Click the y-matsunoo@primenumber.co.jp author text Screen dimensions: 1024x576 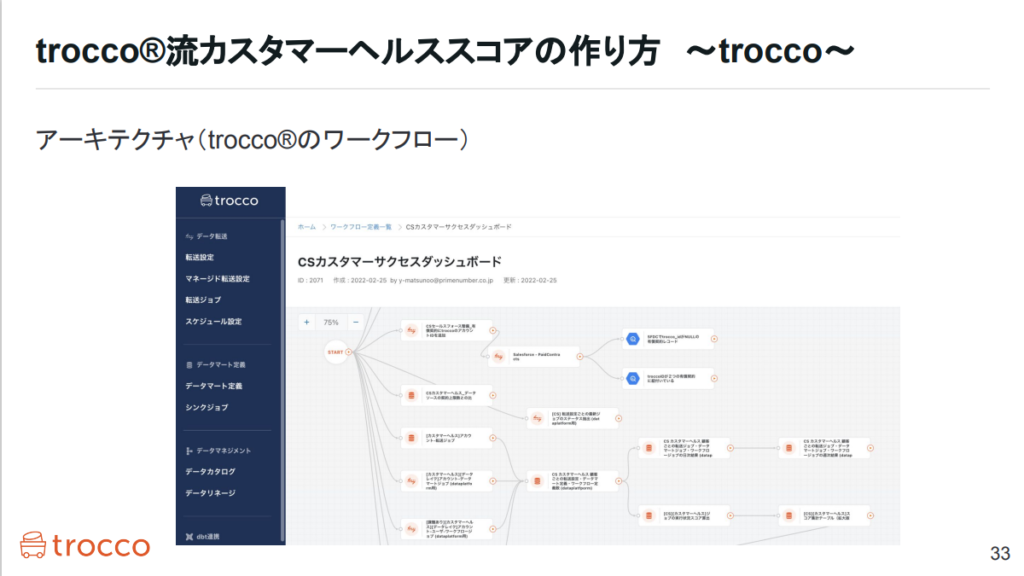click(x=446, y=280)
